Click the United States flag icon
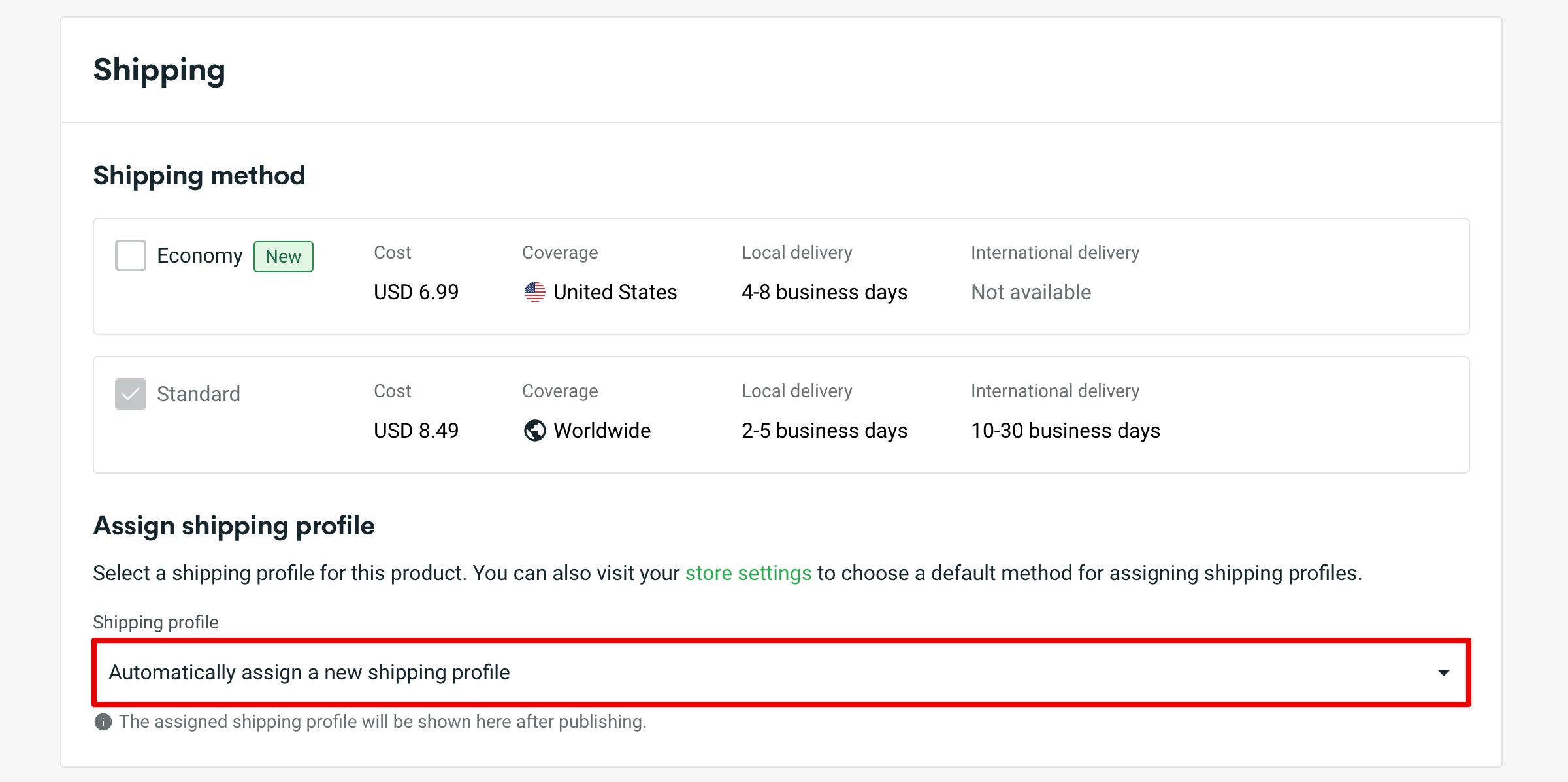Image resolution: width=1568 pixels, height=782 pixels. [x=534, y=292]
